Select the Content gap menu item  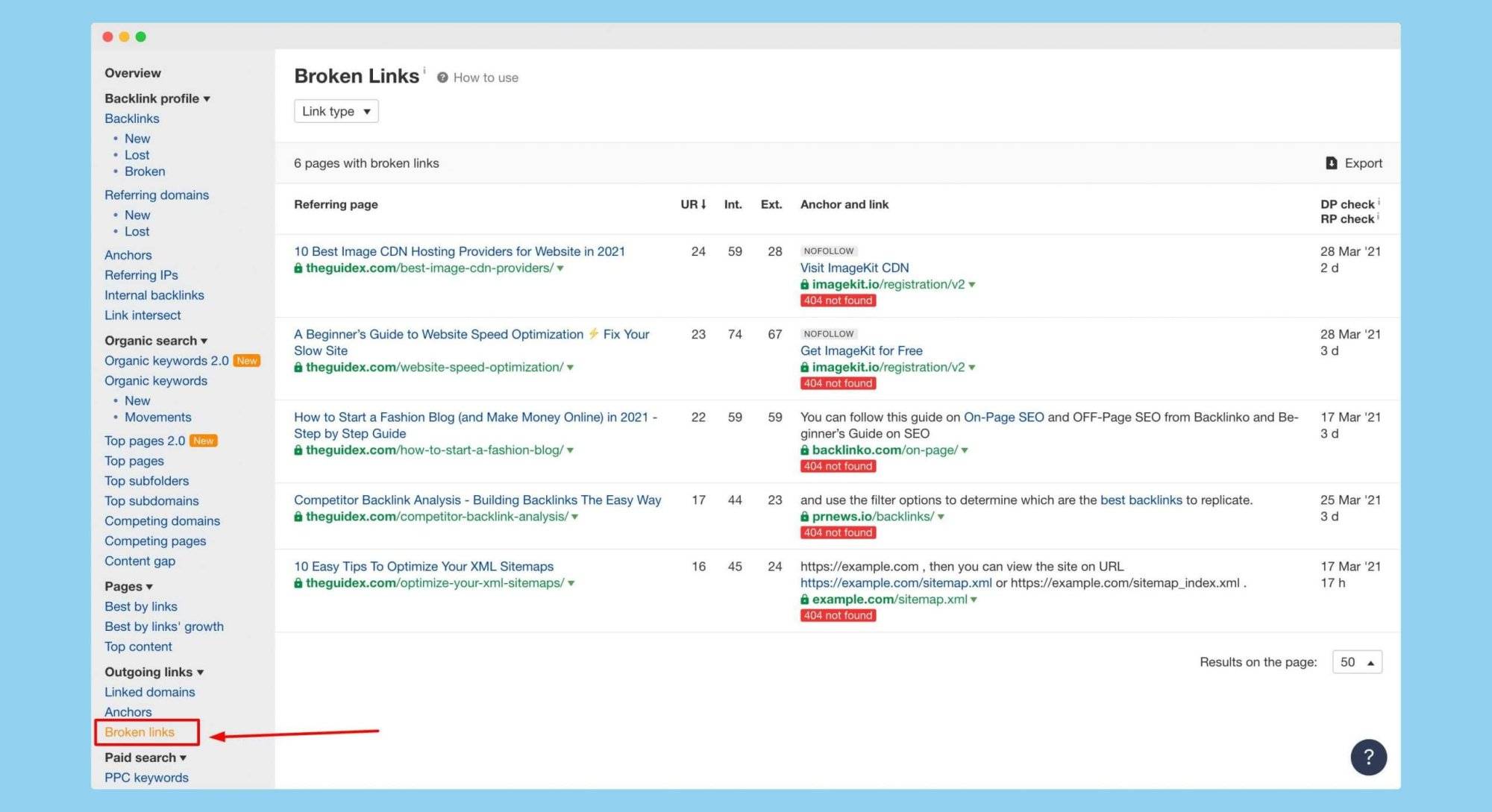140,561
